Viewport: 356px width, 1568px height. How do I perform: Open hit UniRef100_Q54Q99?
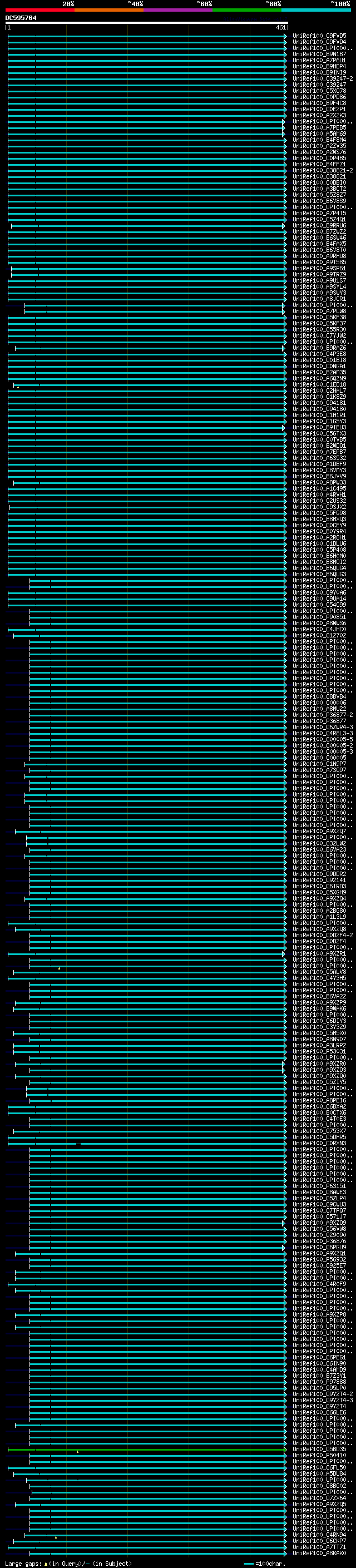tap(319, 605)
